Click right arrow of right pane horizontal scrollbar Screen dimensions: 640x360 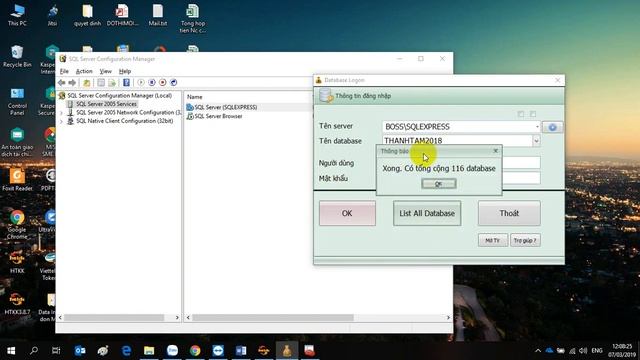tap(448, 318)
